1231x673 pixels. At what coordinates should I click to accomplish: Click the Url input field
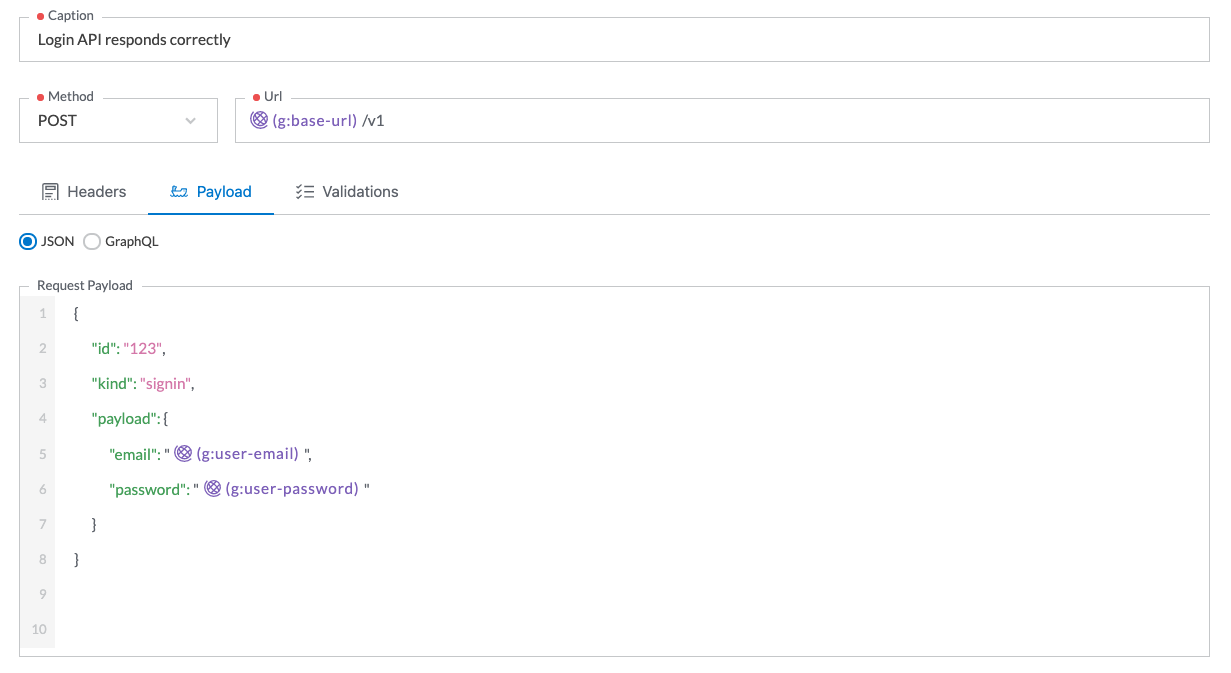722,120
